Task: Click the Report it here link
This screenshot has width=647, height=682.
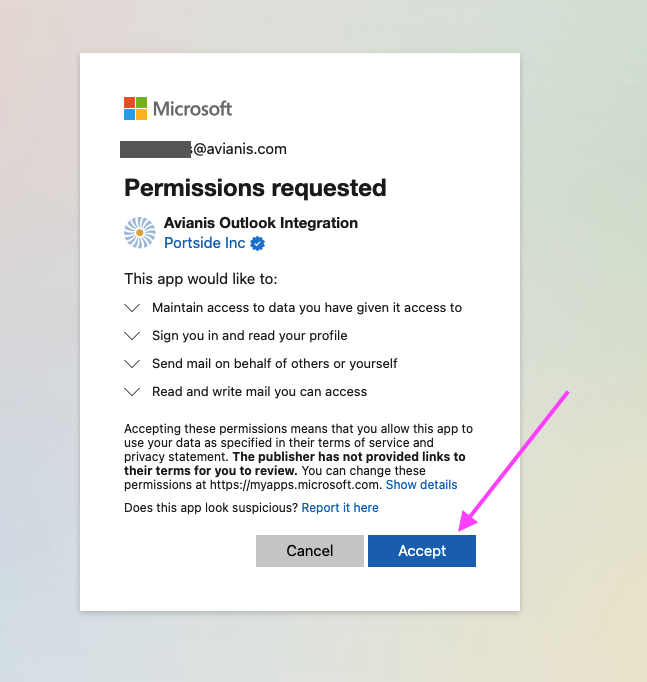Action: (340, 508)
